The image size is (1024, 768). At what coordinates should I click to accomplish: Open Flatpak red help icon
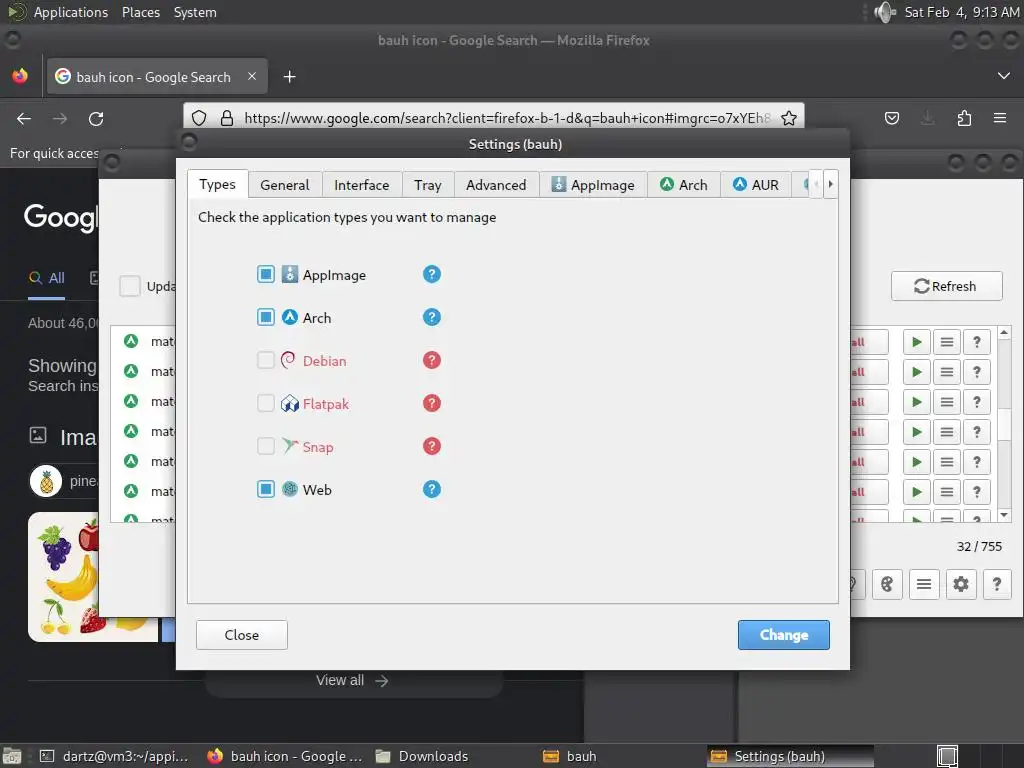click(x=432, y=403)
